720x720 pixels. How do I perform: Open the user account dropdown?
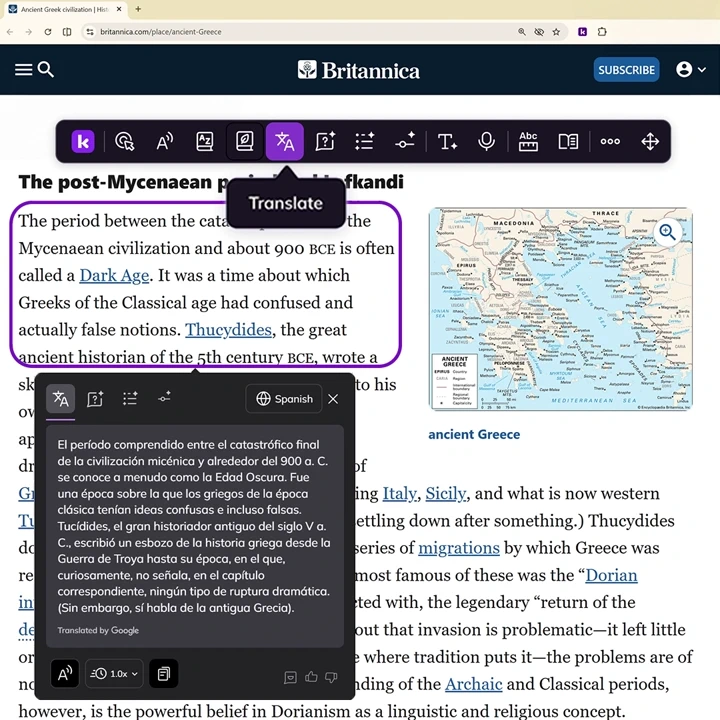(691, 70)
